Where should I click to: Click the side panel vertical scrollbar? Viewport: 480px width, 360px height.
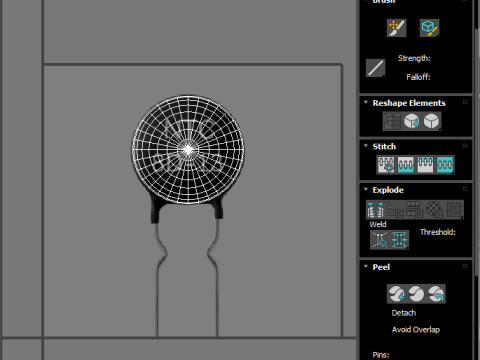pos(477,152)
